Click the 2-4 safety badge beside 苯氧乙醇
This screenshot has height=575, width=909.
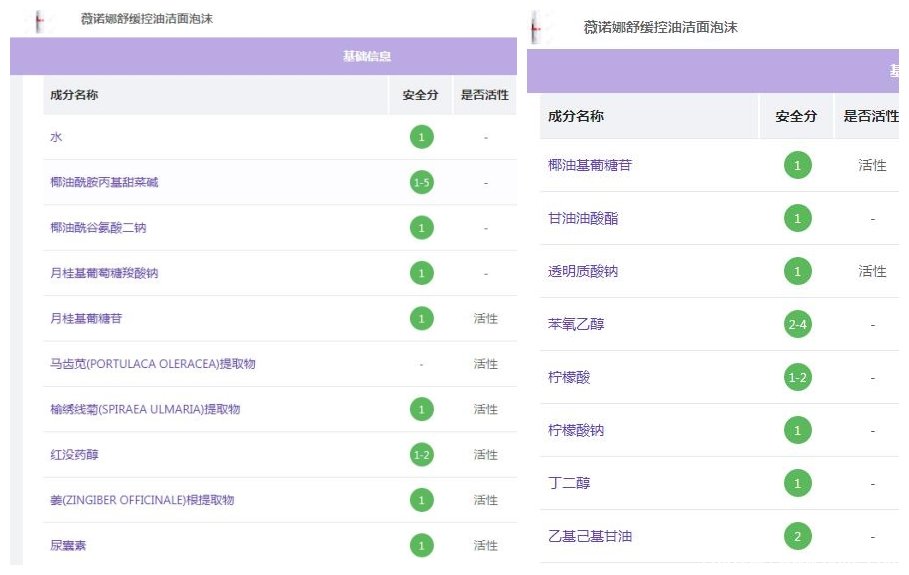pyautogui.click(x=798, y=325)
